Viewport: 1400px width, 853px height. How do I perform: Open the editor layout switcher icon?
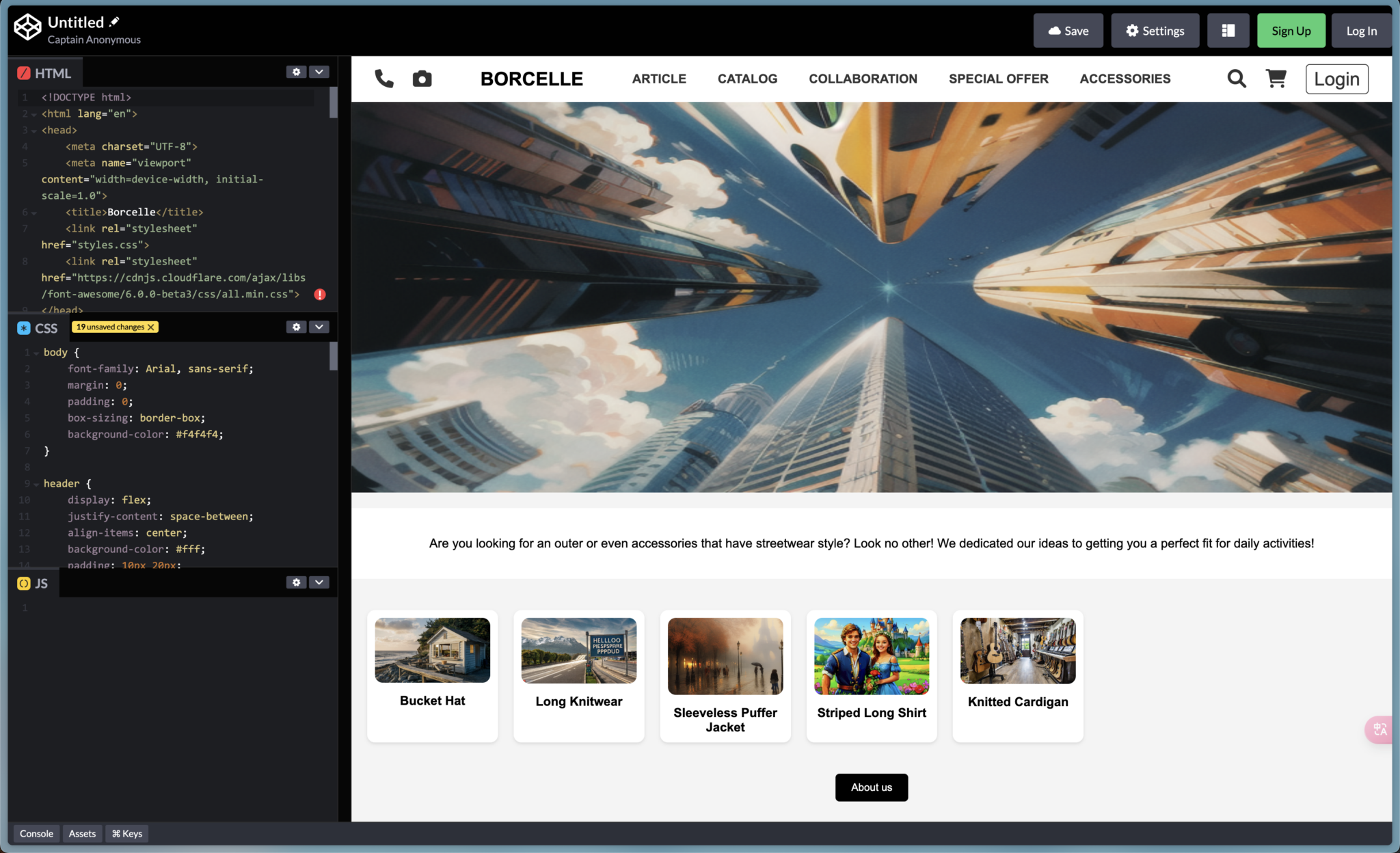click(x=1228, y=31)
